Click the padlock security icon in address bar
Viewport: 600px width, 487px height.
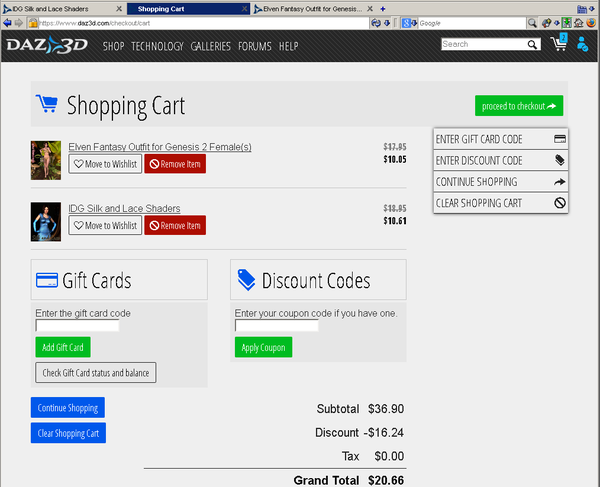pos(33,23)
